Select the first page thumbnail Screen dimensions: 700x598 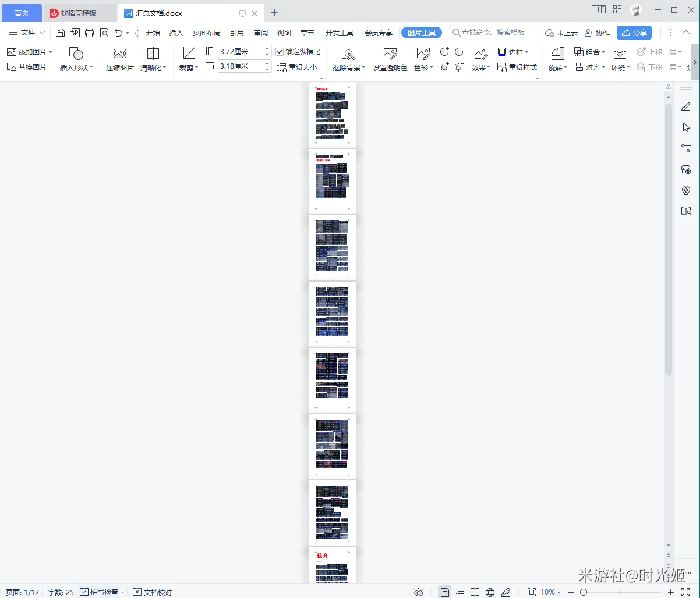[332, 116]
